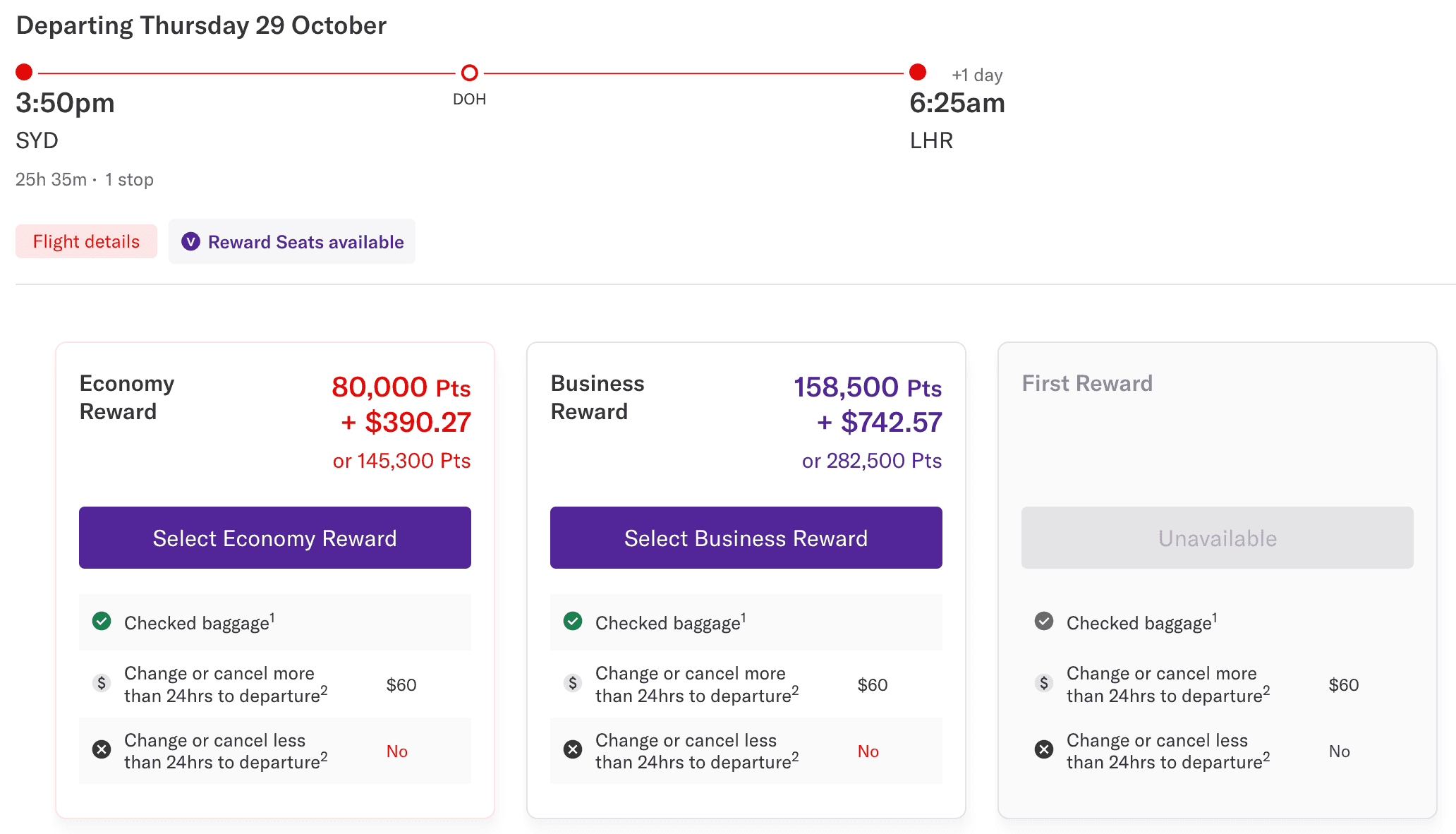Viewport: 1456px width, 834px height.
Task: Click the green checked baggage icon under Economy Reward
Action: pyautogui.click(x=102, y=622)
